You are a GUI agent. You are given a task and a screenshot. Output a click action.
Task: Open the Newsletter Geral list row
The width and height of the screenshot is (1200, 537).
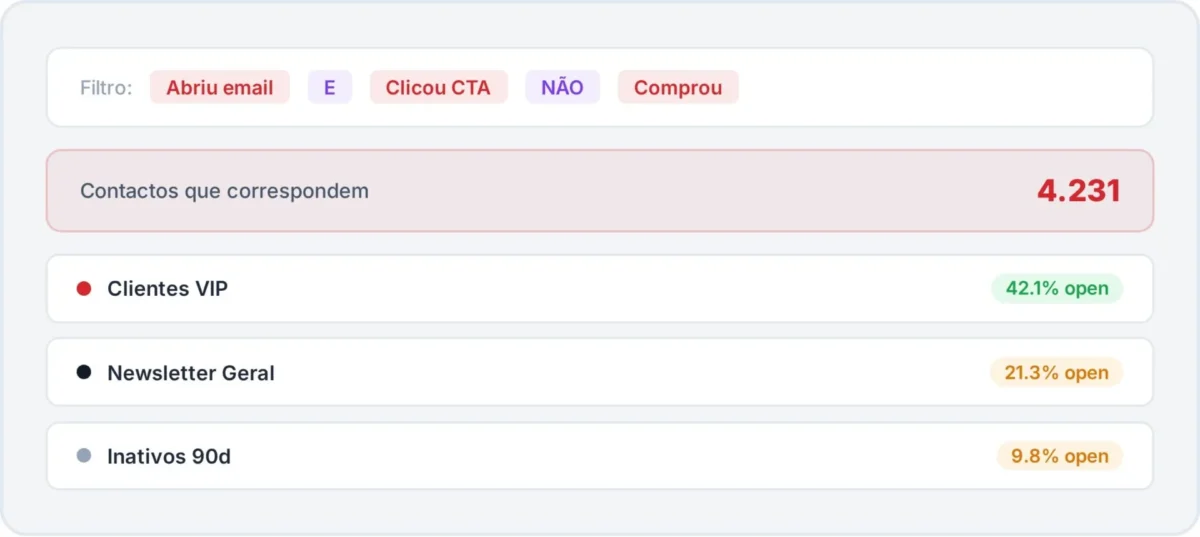coord(600,372)
